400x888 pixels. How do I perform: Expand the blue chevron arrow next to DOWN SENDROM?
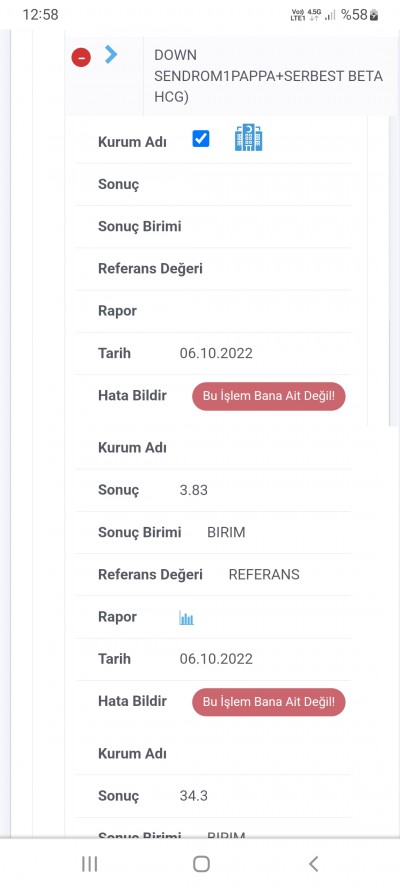click(111, 54)
